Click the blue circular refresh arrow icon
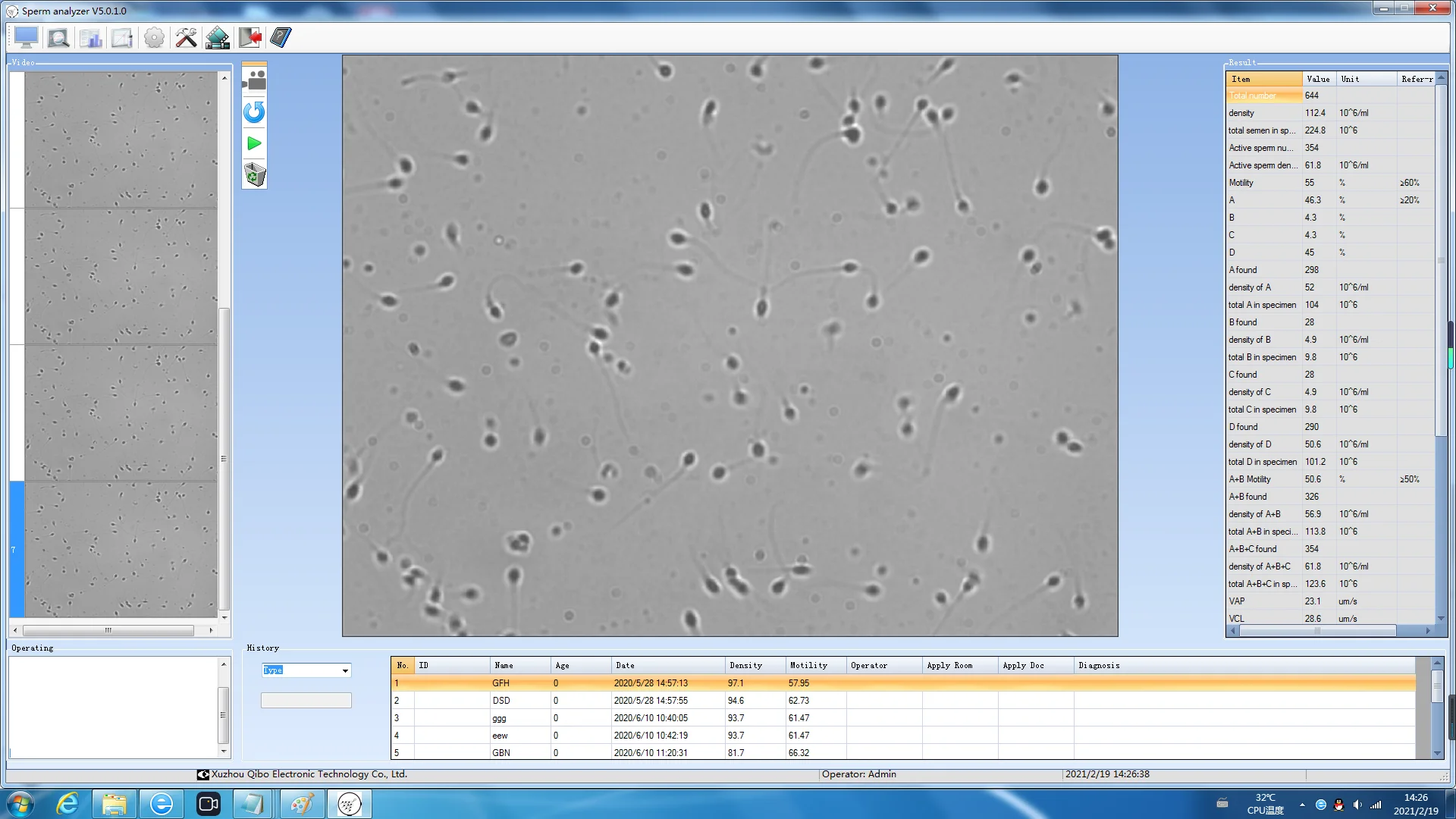 point(254,112)
